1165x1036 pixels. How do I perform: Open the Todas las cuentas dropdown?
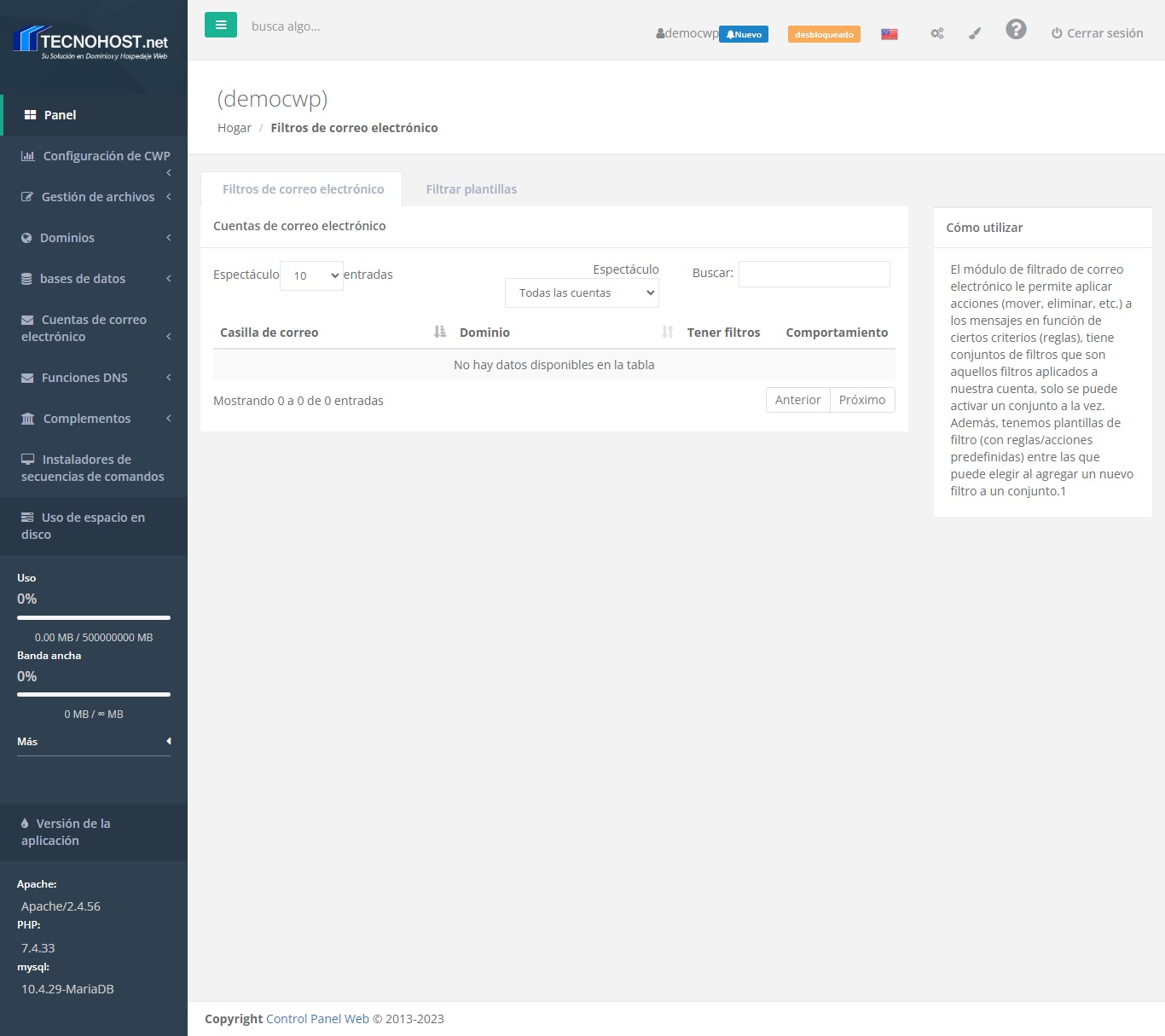tap(582, 292)
